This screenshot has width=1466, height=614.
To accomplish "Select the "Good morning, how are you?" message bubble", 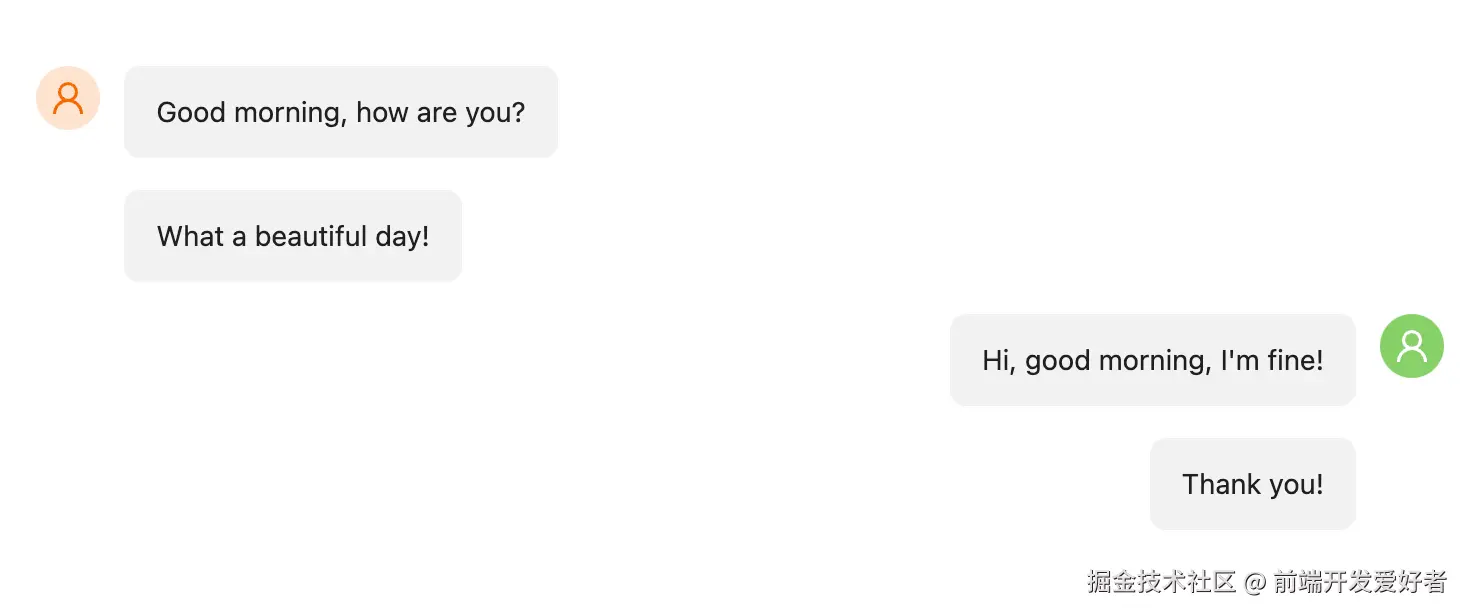I will click(340, 112).
